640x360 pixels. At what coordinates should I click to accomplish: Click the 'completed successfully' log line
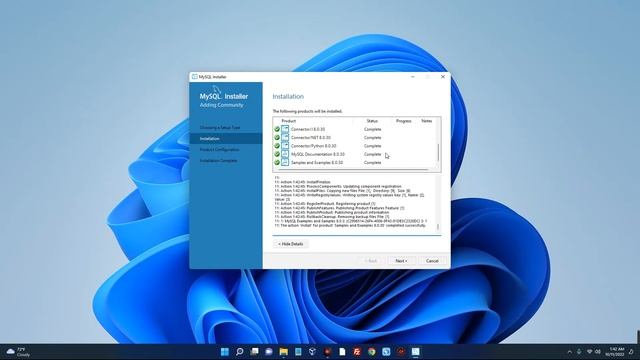pyautogui.click(x=351, y=225)
